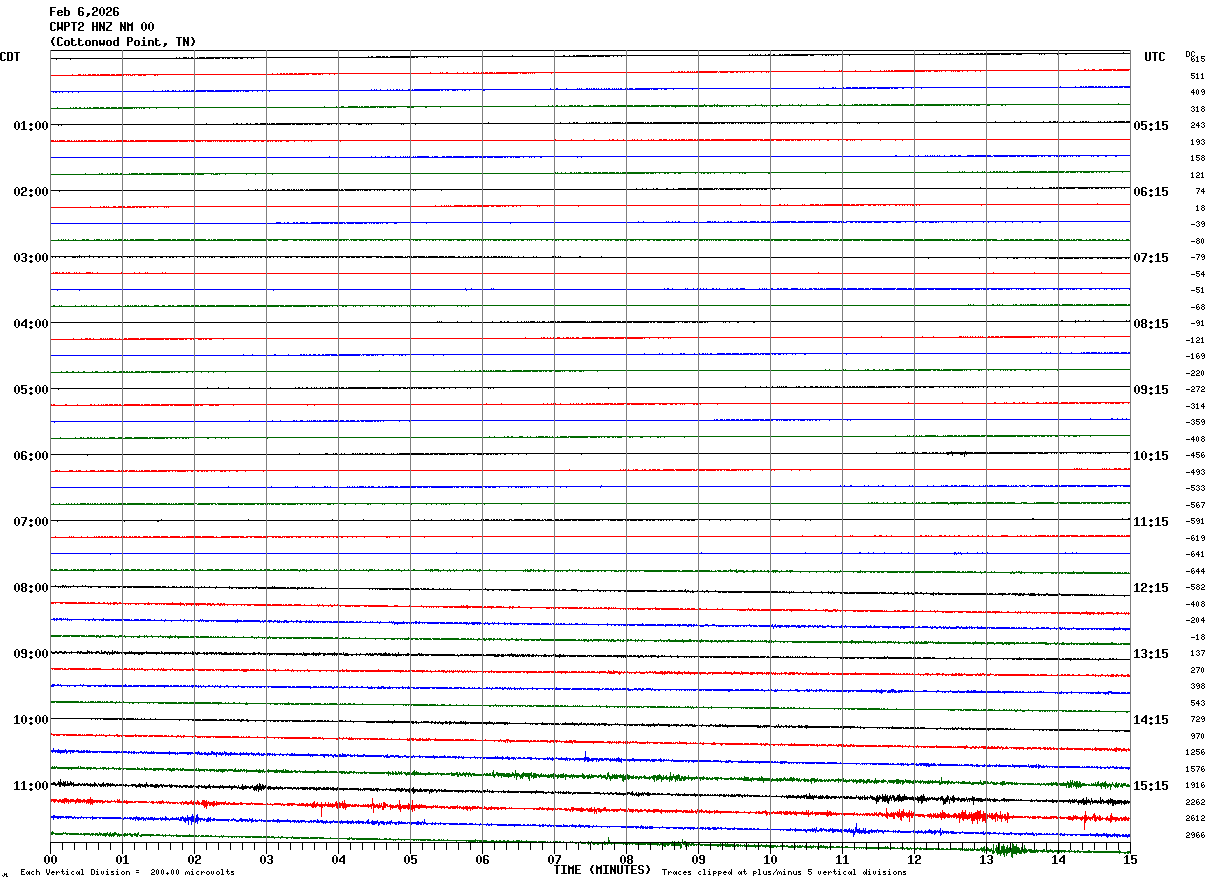This screenshot has height=886, width=1210.
Task: Click the DC offset value '2966'
Action: 1195,835
